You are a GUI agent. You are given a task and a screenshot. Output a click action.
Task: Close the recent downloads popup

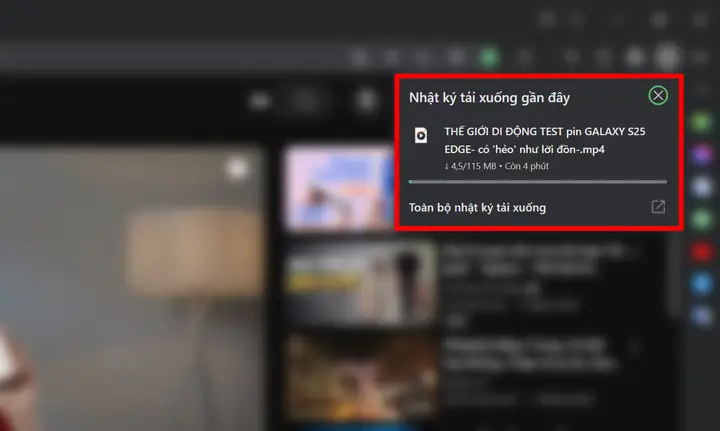(658, 95)
